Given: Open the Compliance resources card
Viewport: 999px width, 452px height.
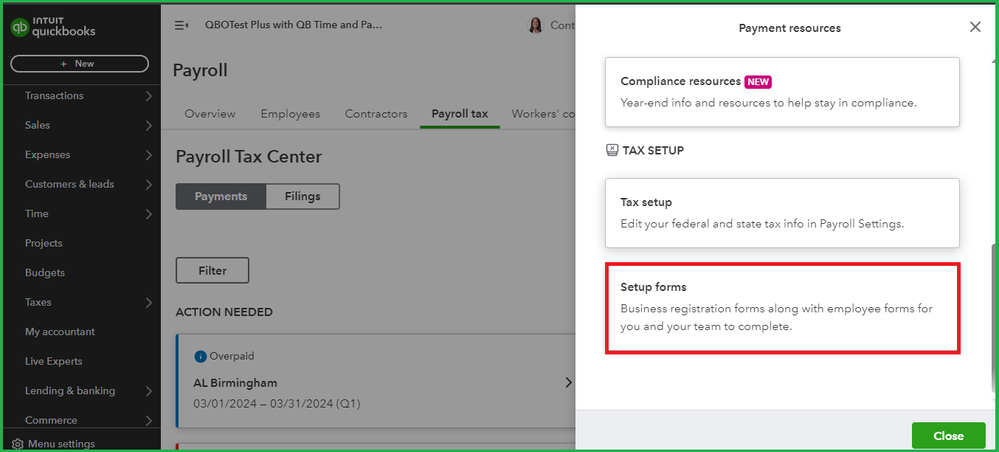Looking at the screenshot, I should pyautogui.click(x=782, y=92).
